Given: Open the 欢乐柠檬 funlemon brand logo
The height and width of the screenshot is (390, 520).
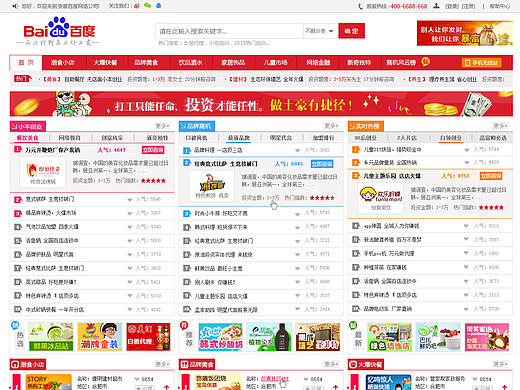Looking at the screenshot, I should pyautogui.click(x=381, y=198).
